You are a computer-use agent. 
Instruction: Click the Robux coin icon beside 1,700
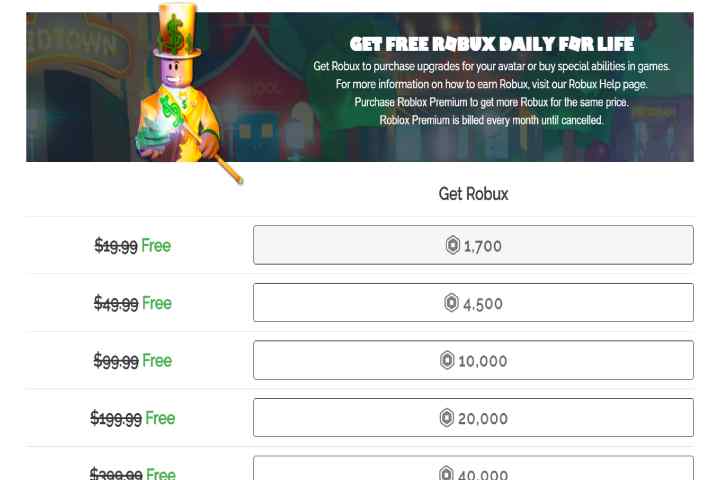coord(453,245)
